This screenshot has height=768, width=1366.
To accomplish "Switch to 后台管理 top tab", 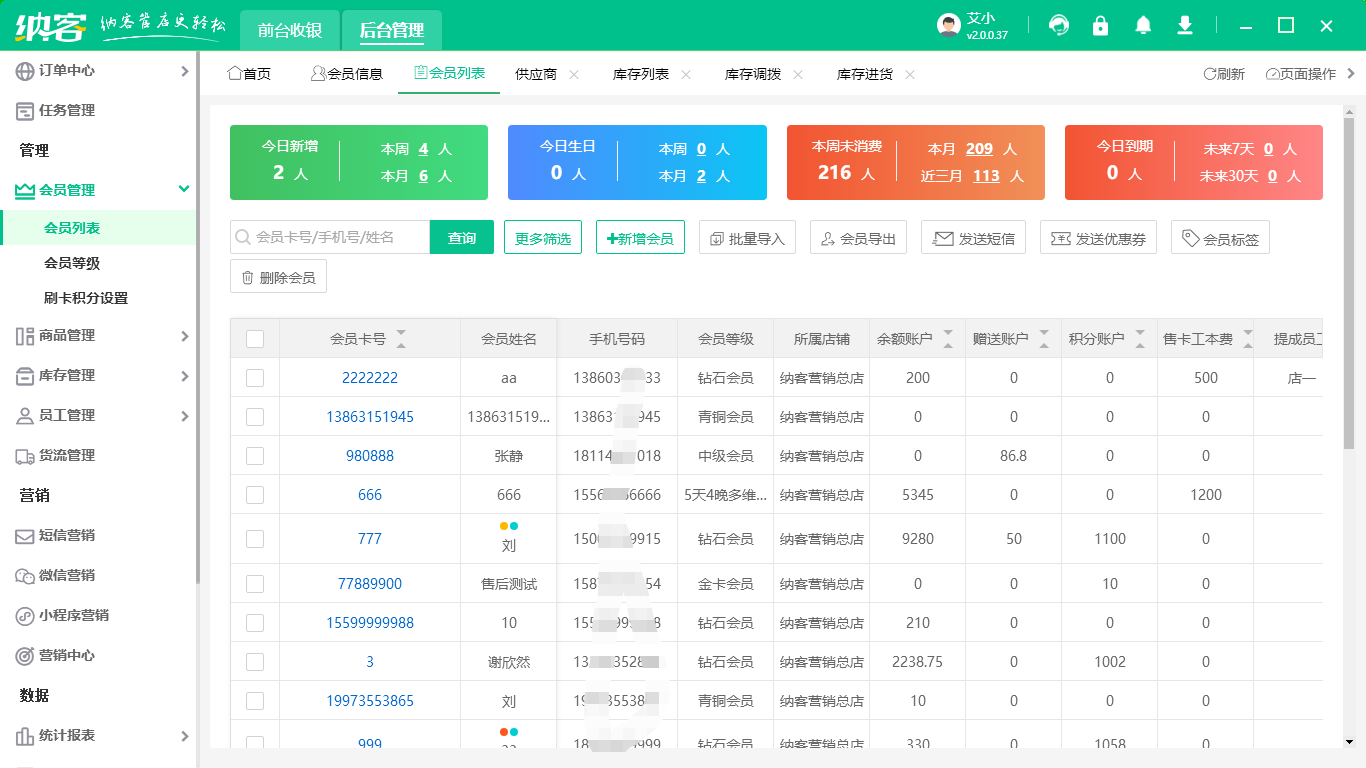I will click(392, 31).
